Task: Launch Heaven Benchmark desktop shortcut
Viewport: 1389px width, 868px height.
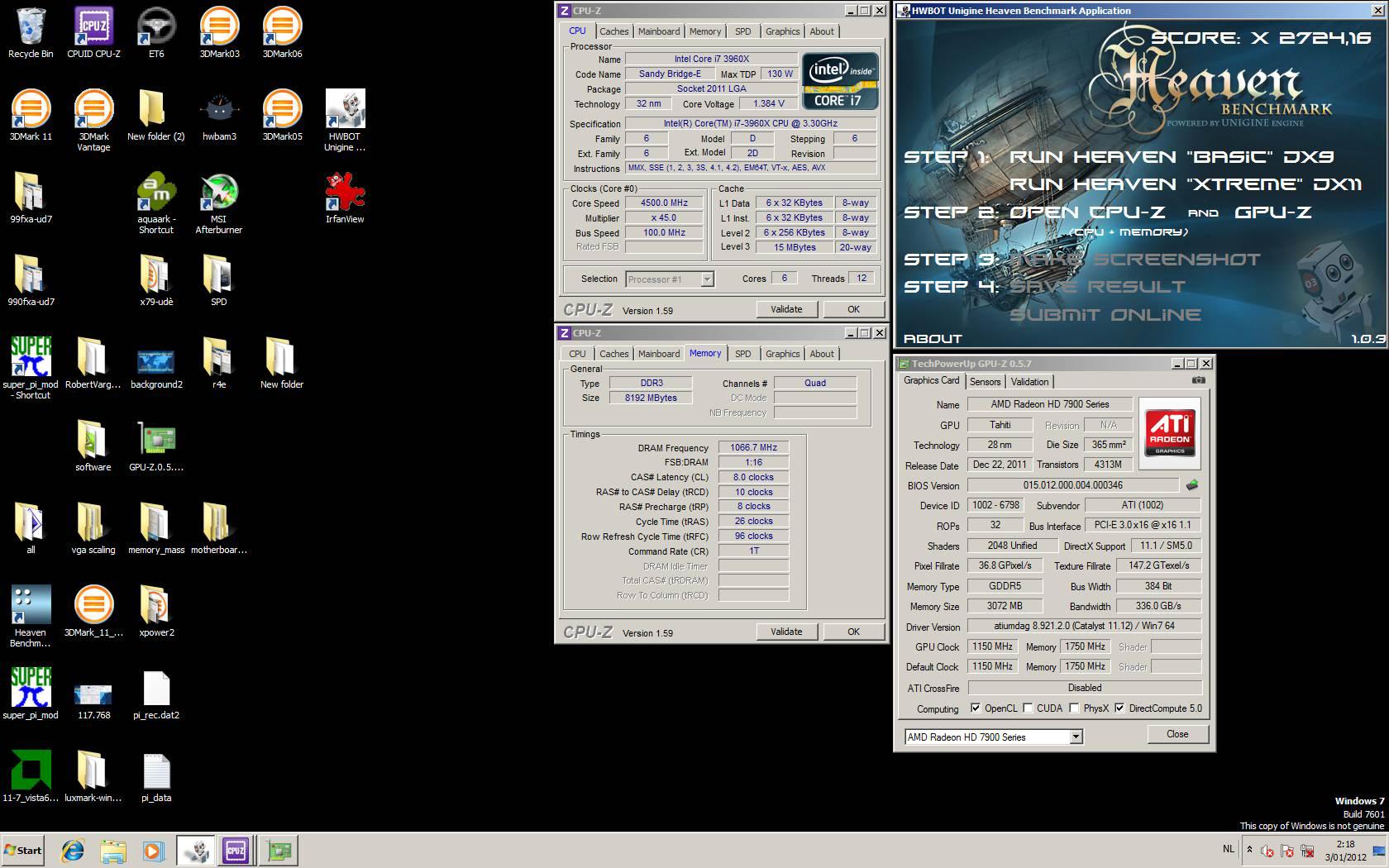Action: (31, 617)
